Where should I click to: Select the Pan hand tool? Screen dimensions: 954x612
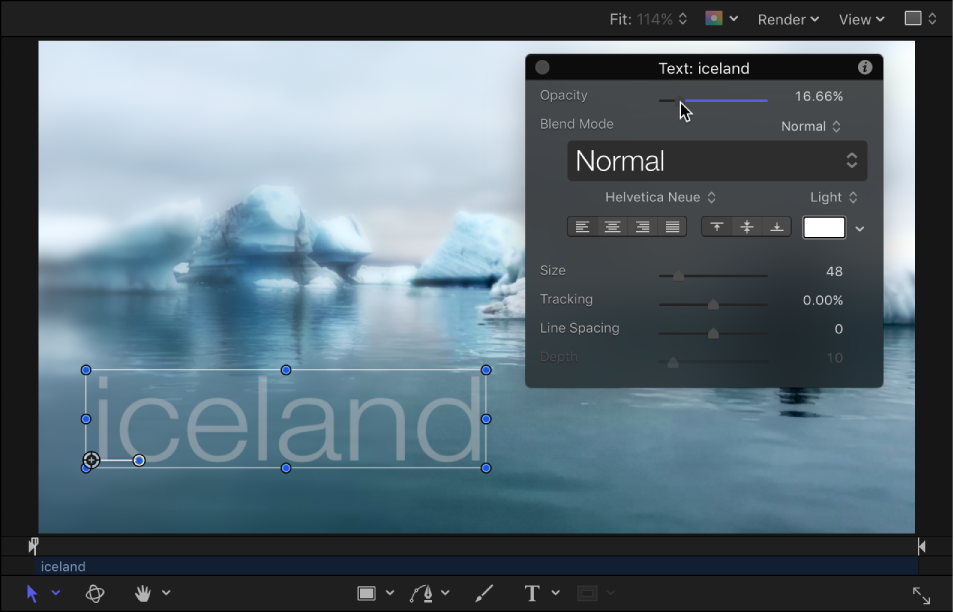(x=142, y=592)
